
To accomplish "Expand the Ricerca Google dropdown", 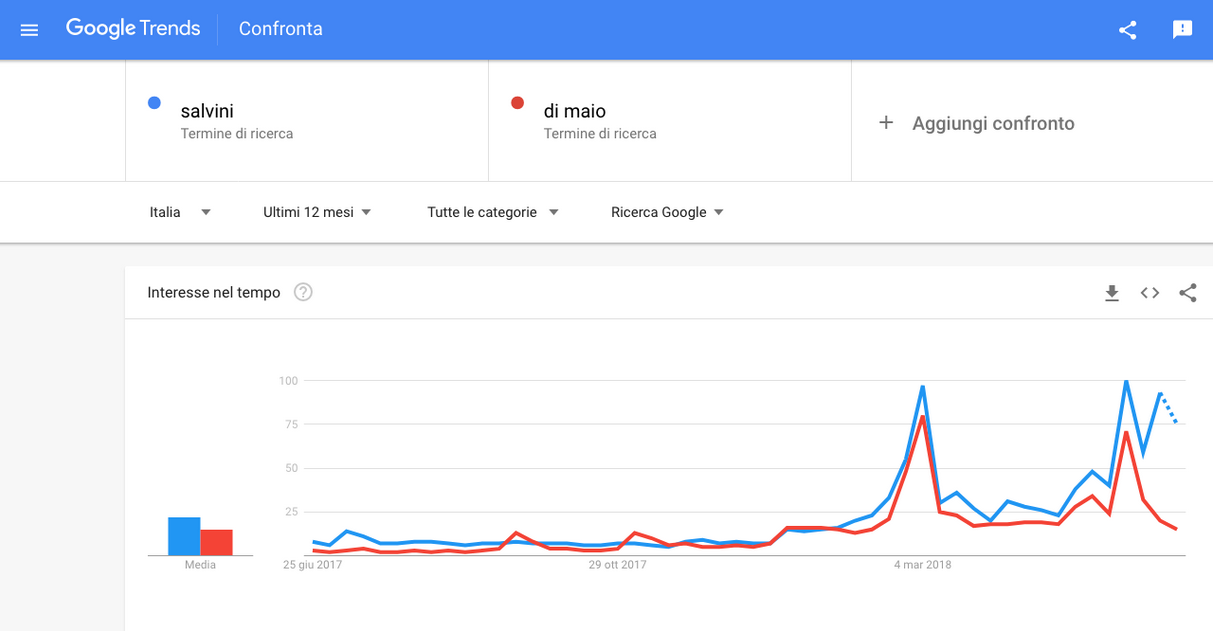I will (x=667, y=212).
